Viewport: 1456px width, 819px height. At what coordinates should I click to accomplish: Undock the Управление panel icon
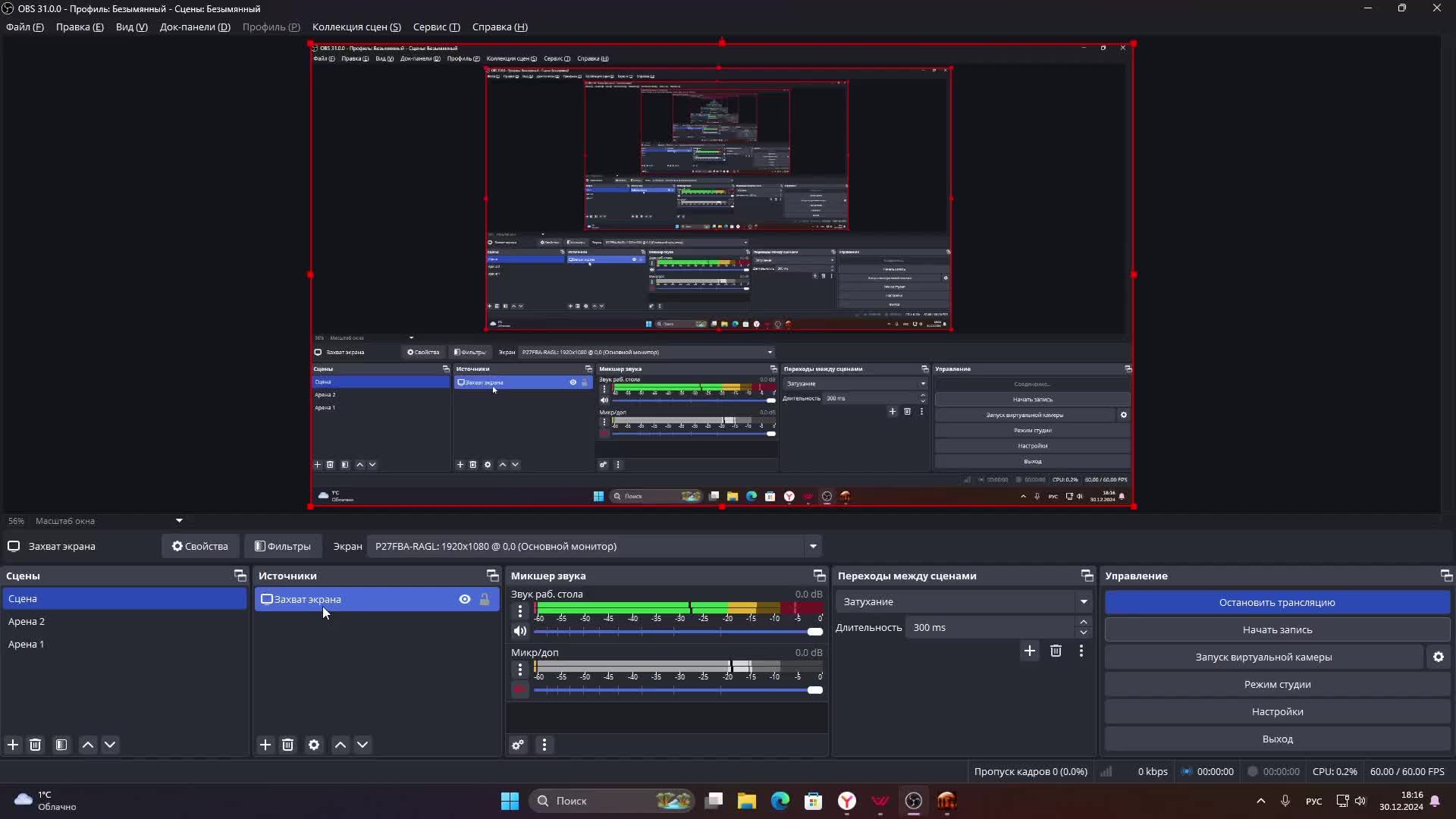pyautogui.click(x=1446, y=576)
